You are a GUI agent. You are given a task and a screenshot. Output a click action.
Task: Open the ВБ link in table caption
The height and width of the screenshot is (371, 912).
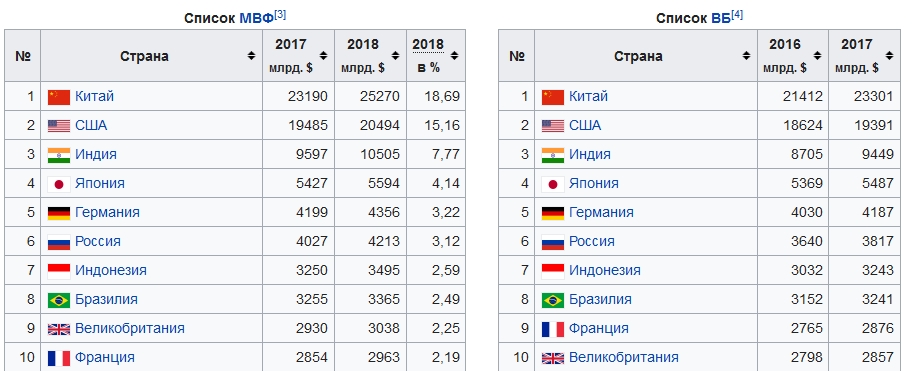click(x=721, y=18)
